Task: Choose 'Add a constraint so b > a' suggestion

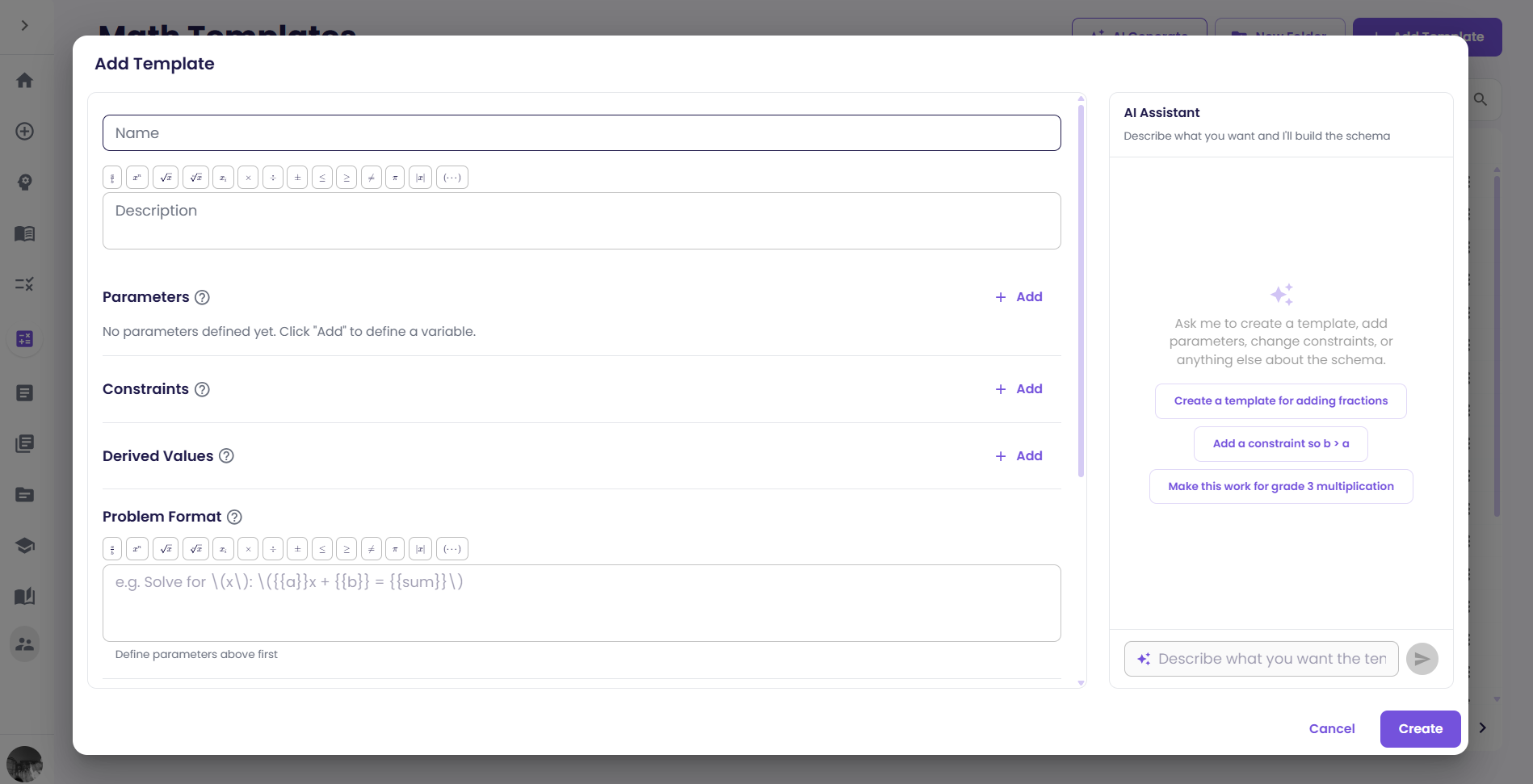Action: (1281, 444)
